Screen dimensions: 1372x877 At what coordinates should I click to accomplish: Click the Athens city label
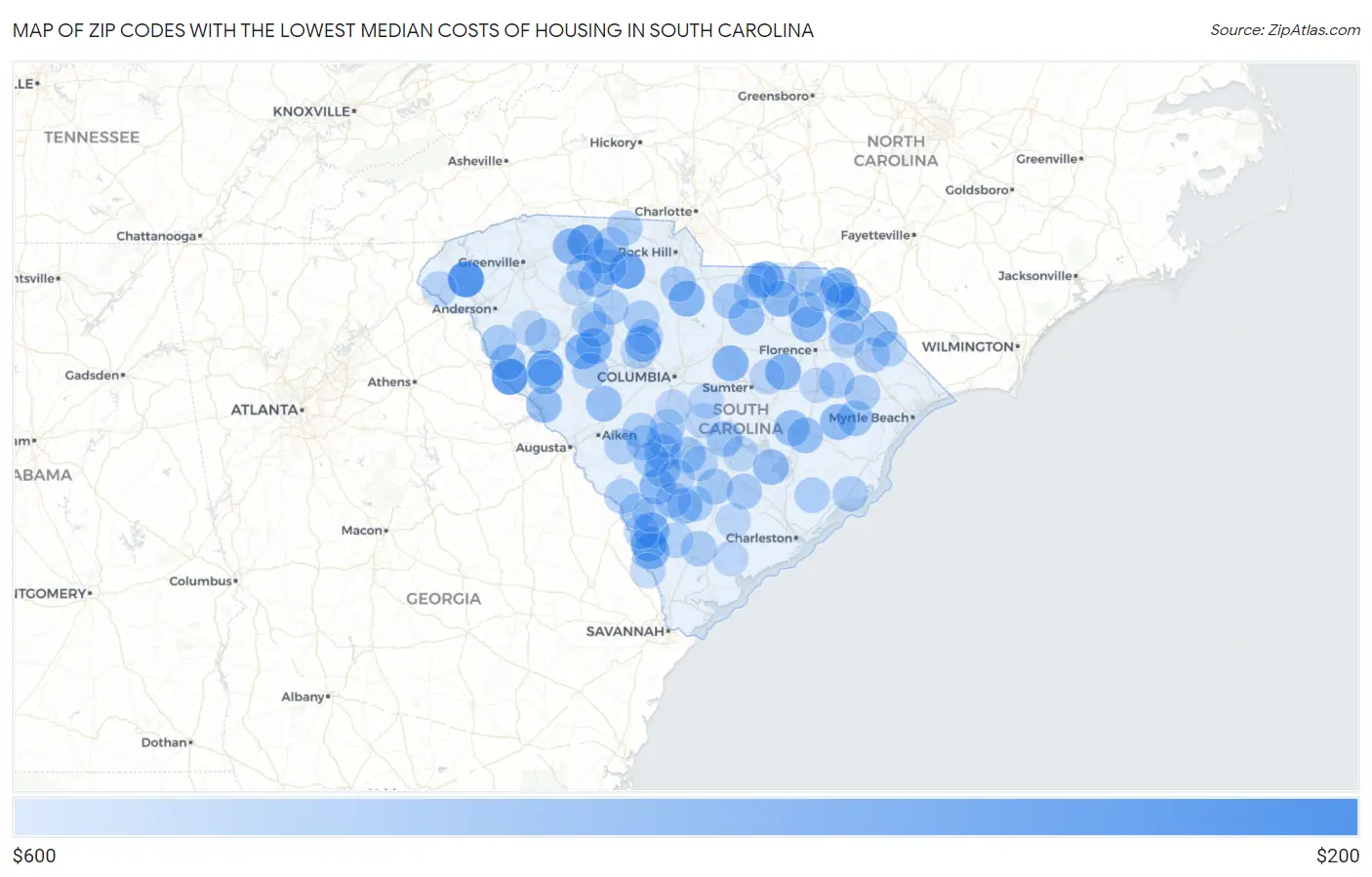(391, 382)
